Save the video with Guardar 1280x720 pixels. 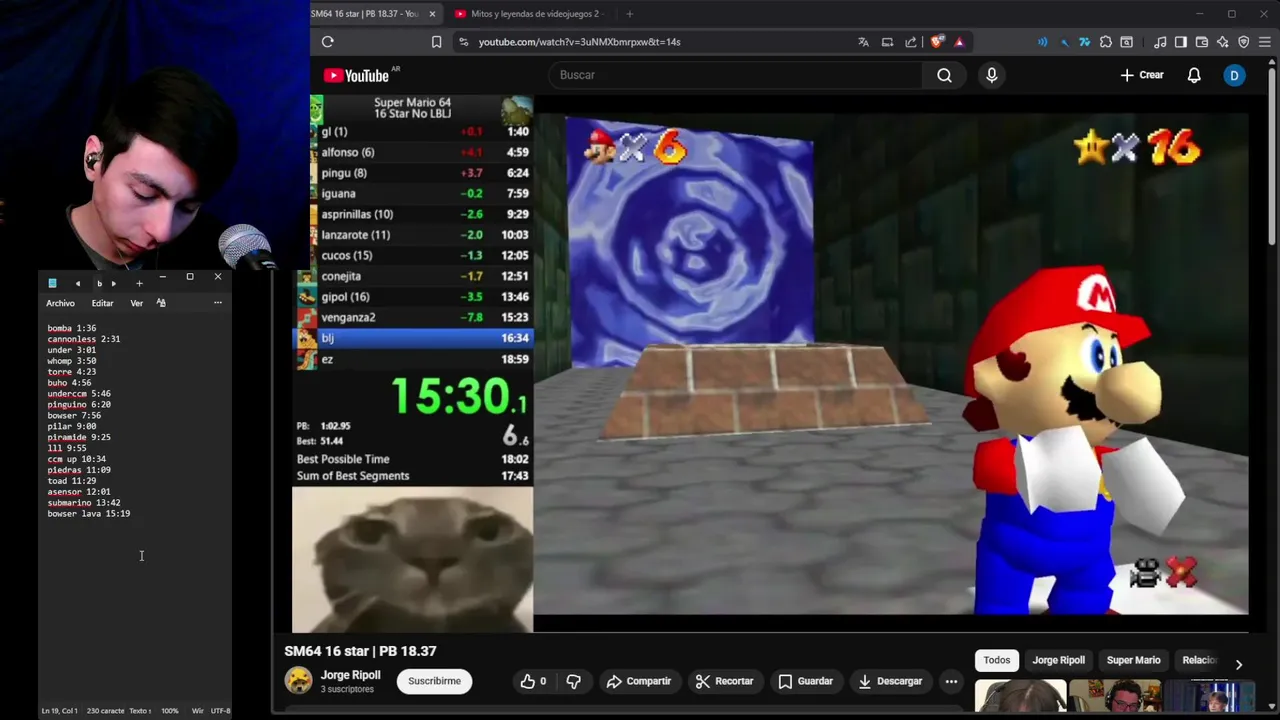805,681
